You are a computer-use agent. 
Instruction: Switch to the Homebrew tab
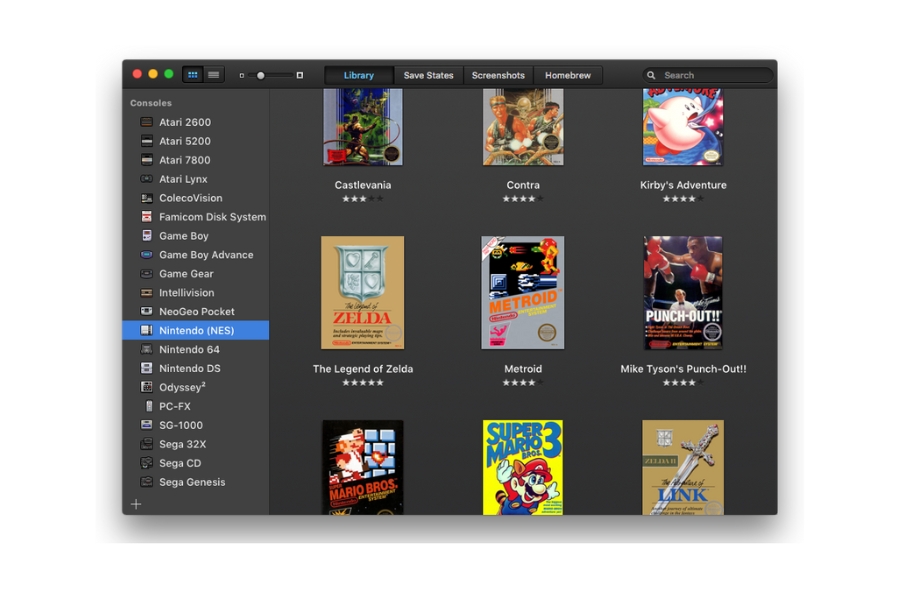(x=567, y=74)
